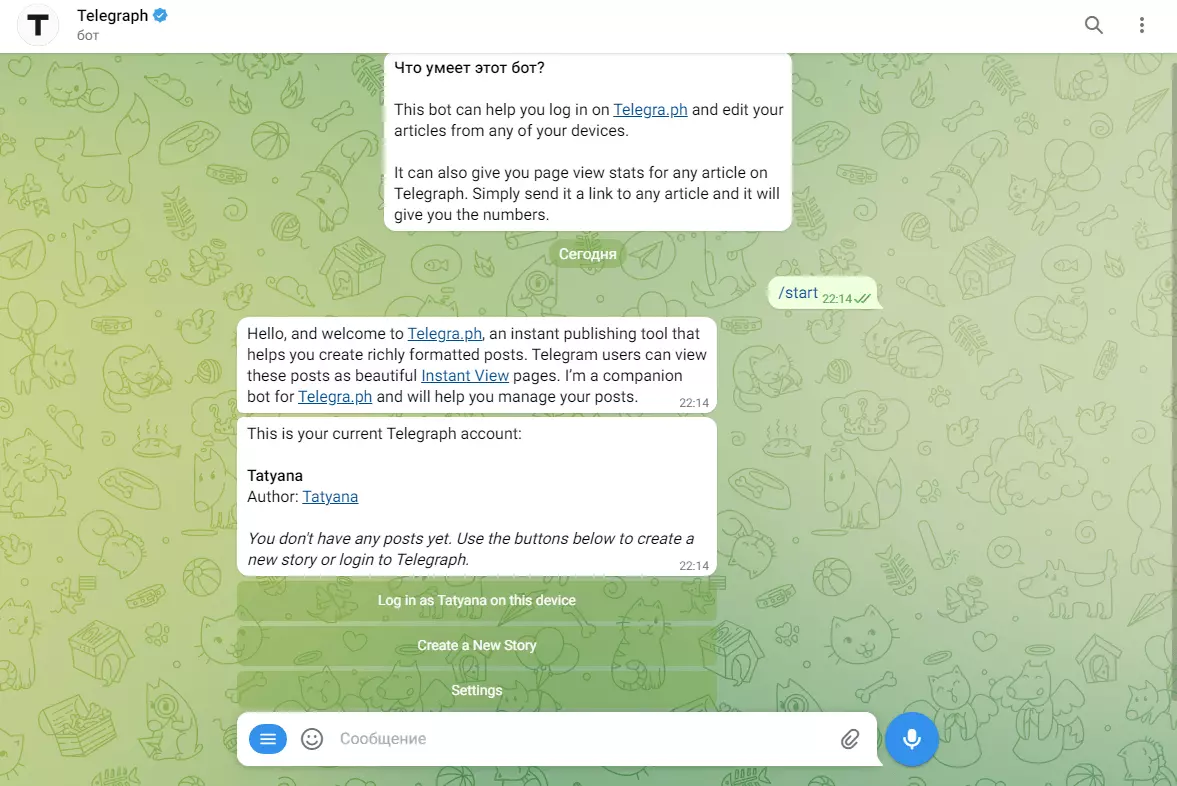Click Log in as Tatyana on this device
The image size is (1177, 786).
point(477,601)
